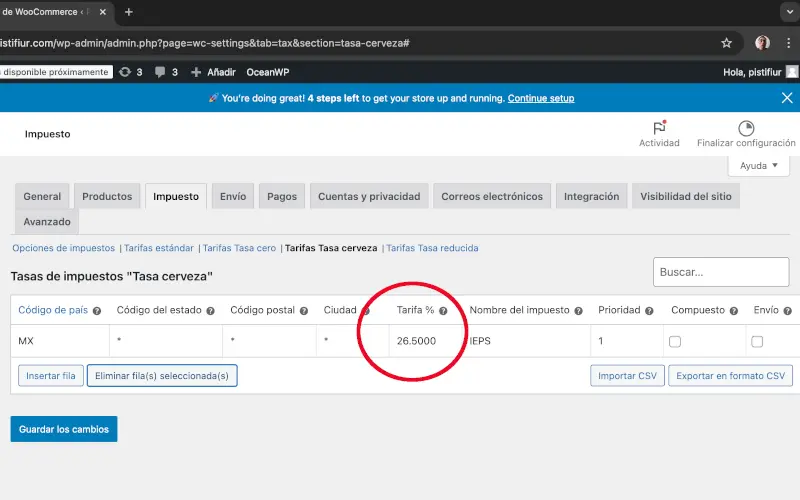Edit the state code cell of MX row
This screenshot has width=800, height=500.
[166, 341]
